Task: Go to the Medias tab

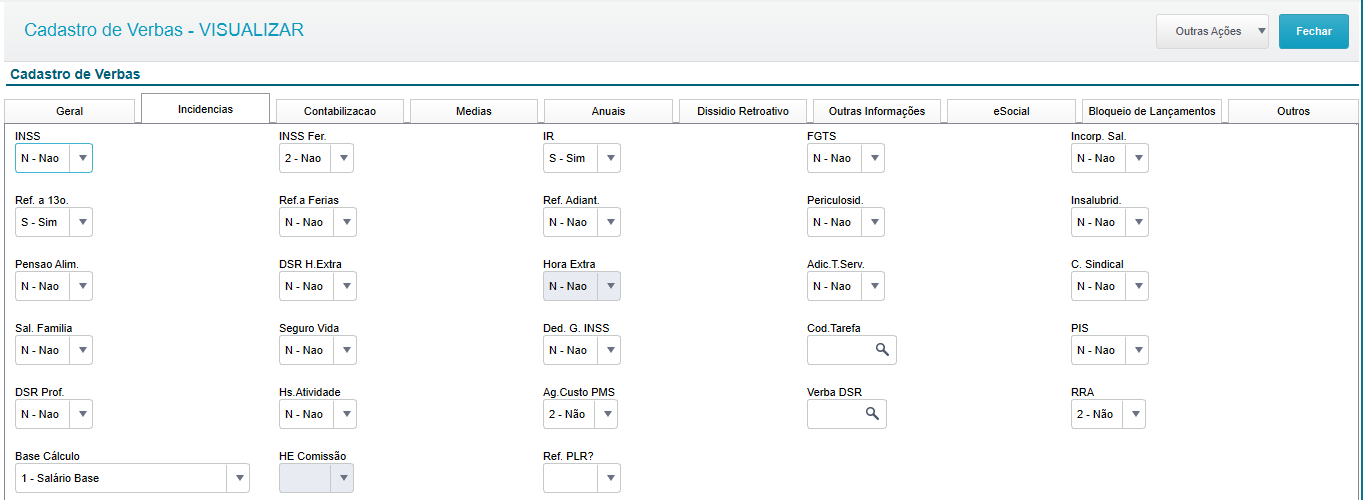Action: click(x=474, y=111)
